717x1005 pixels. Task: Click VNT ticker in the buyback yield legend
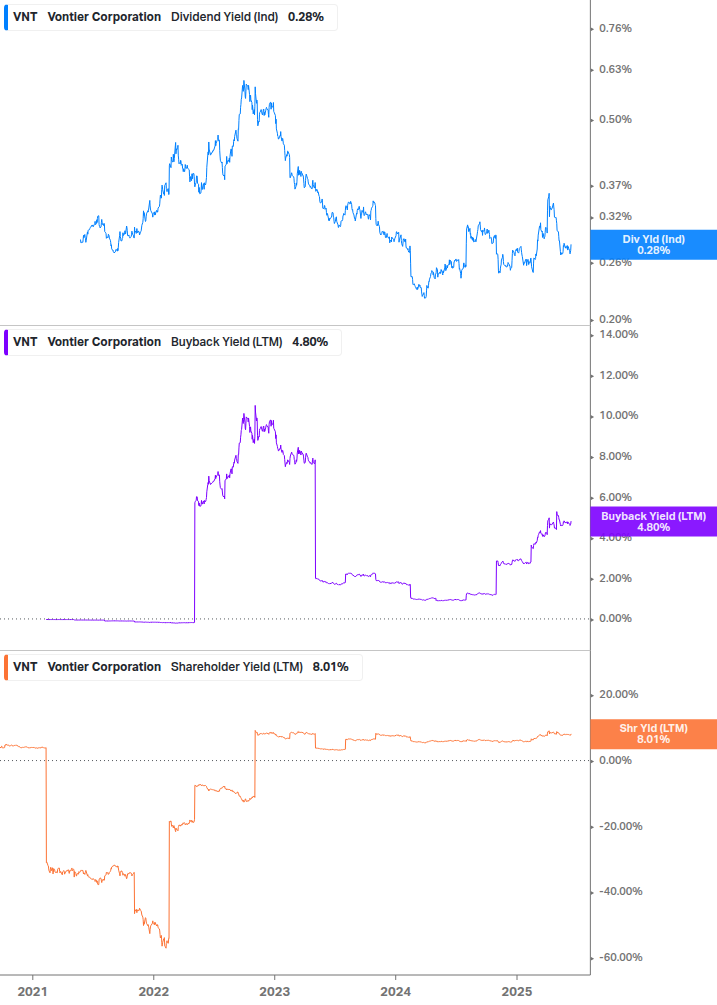(x=25, y=342)
